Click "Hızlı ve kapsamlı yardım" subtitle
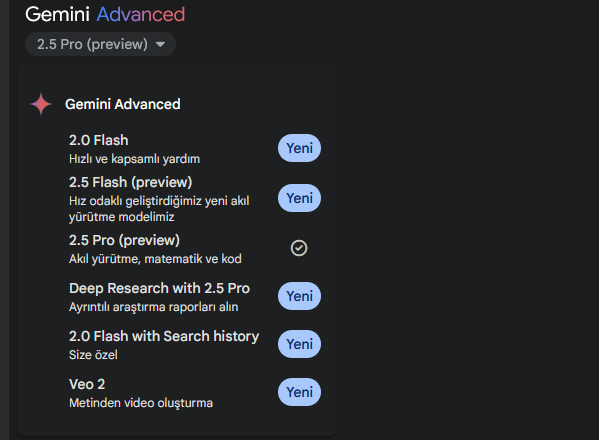This screenshot has width=599, height=440. click(134, 159)
